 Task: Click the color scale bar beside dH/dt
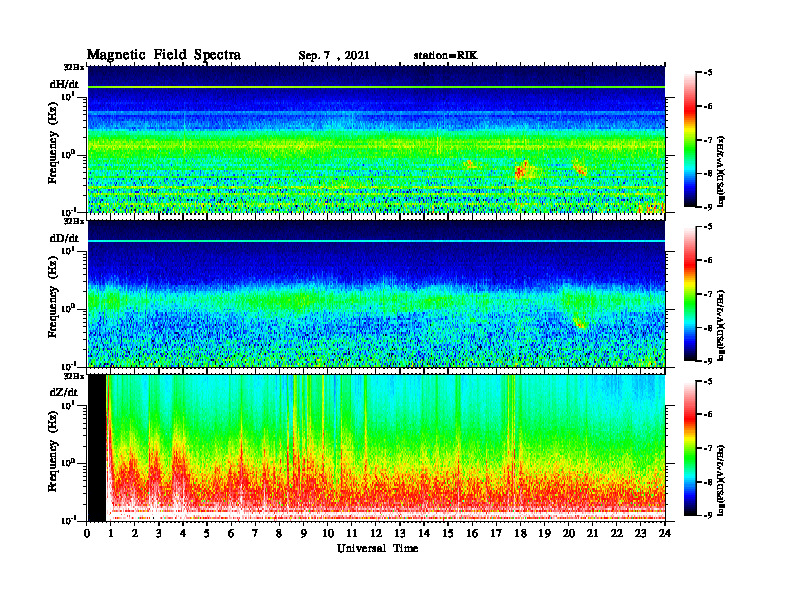pos(690,139)
